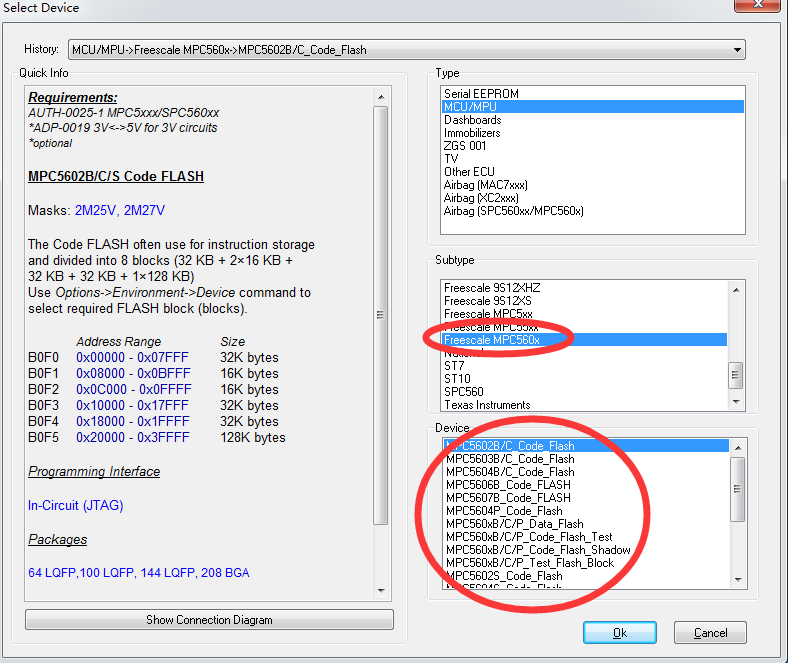Choose Freescale 9S12XHZ subtype
Viewport: 788px width, 663px height.
click(492, 288)
